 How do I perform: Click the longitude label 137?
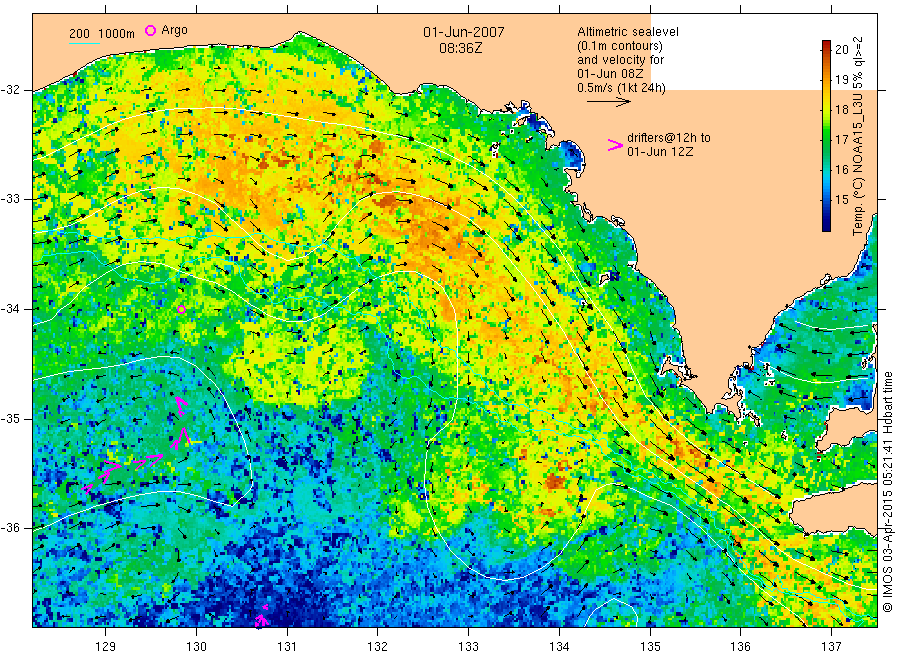click(x=831, y=647)
